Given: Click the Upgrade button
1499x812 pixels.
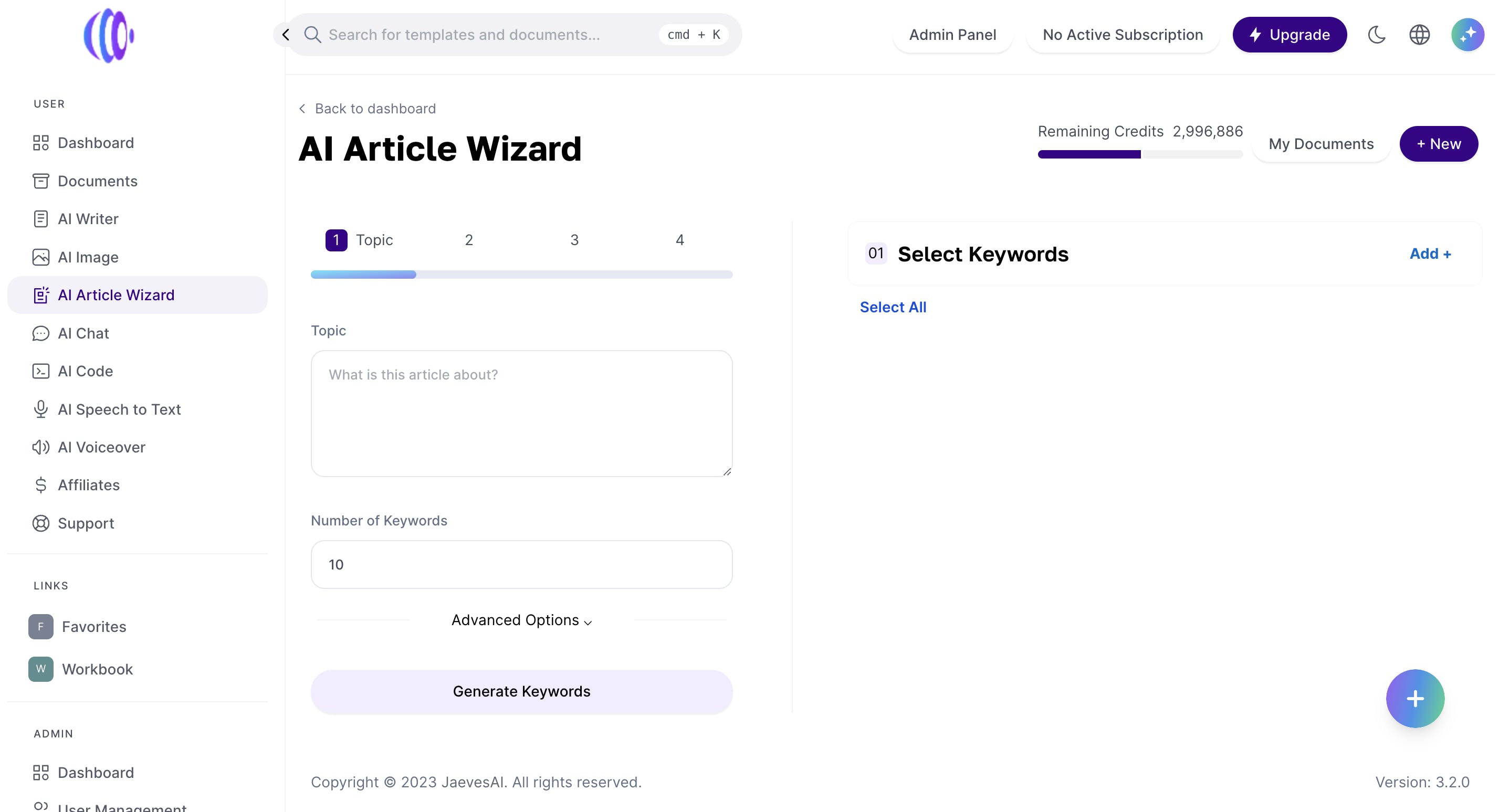Looking at the screenshot, I should pyautogui.click(x=1289, y=35).
